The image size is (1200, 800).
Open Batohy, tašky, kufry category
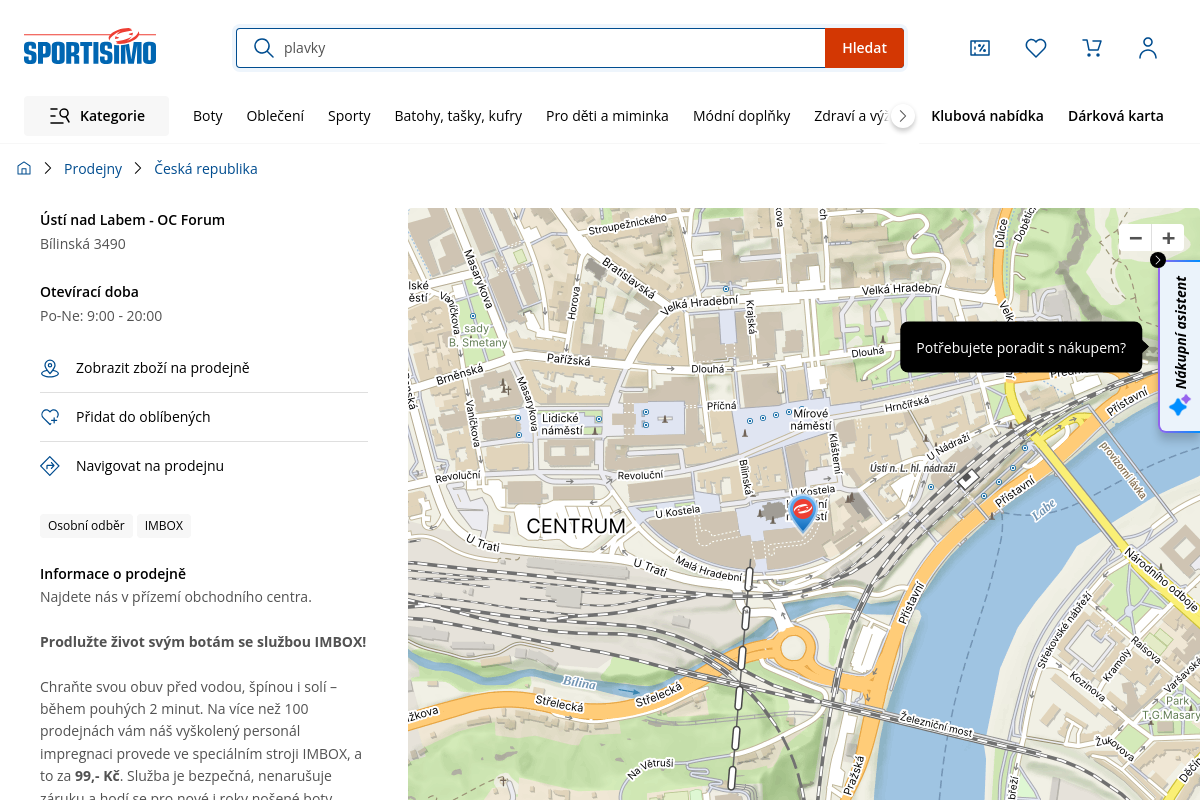click(458, 116)
